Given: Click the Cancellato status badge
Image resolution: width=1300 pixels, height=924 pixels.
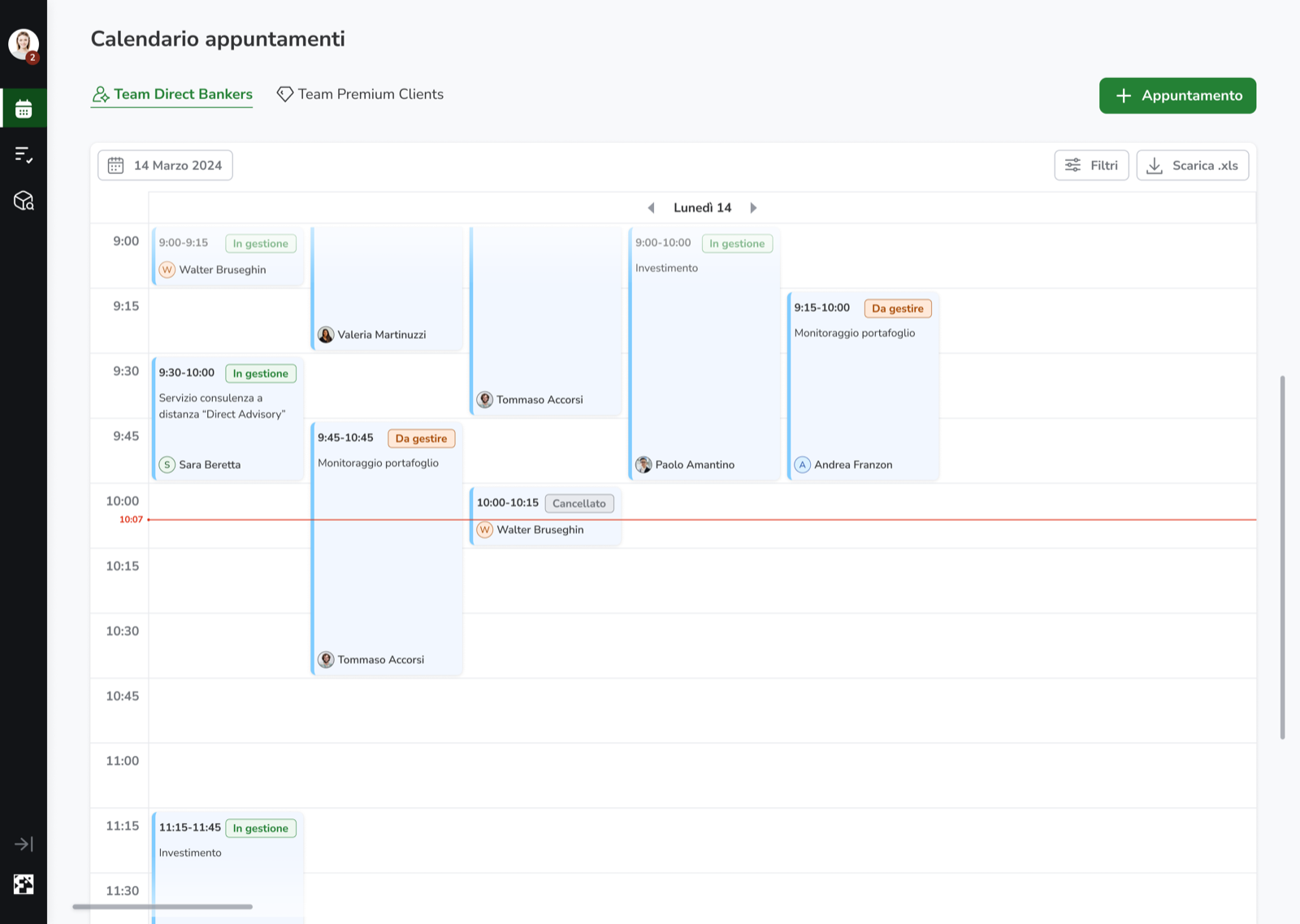Looking at the screenshot, I should [579, 504].
